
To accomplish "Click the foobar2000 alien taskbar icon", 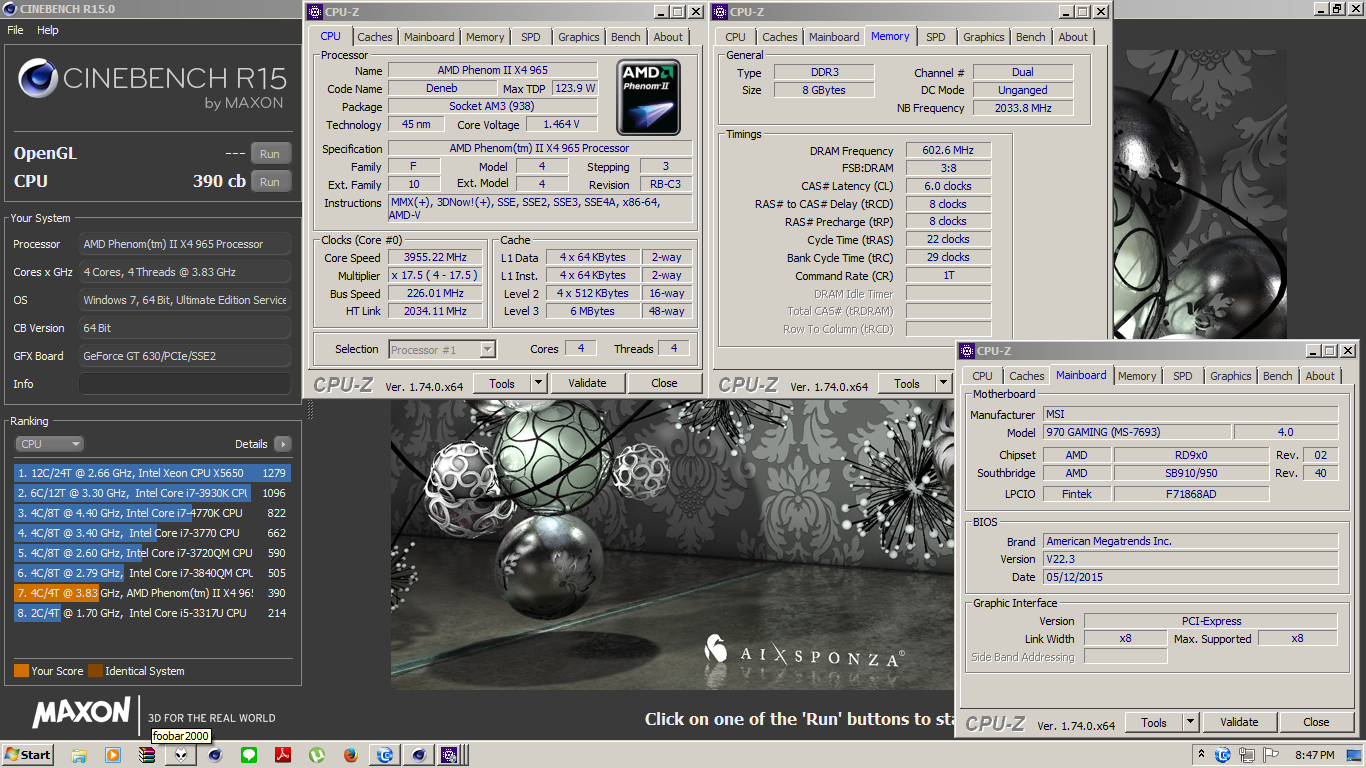I will 181,755.
